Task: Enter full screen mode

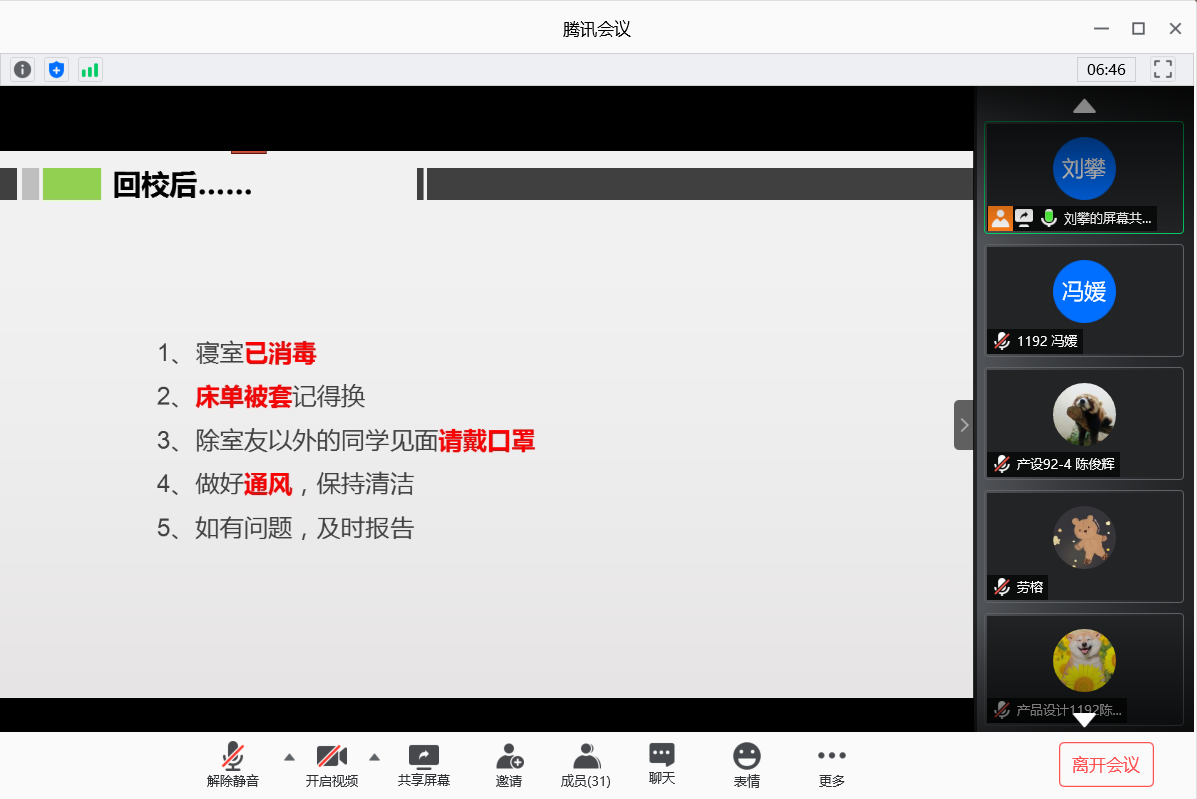Action: point(1163,69)
